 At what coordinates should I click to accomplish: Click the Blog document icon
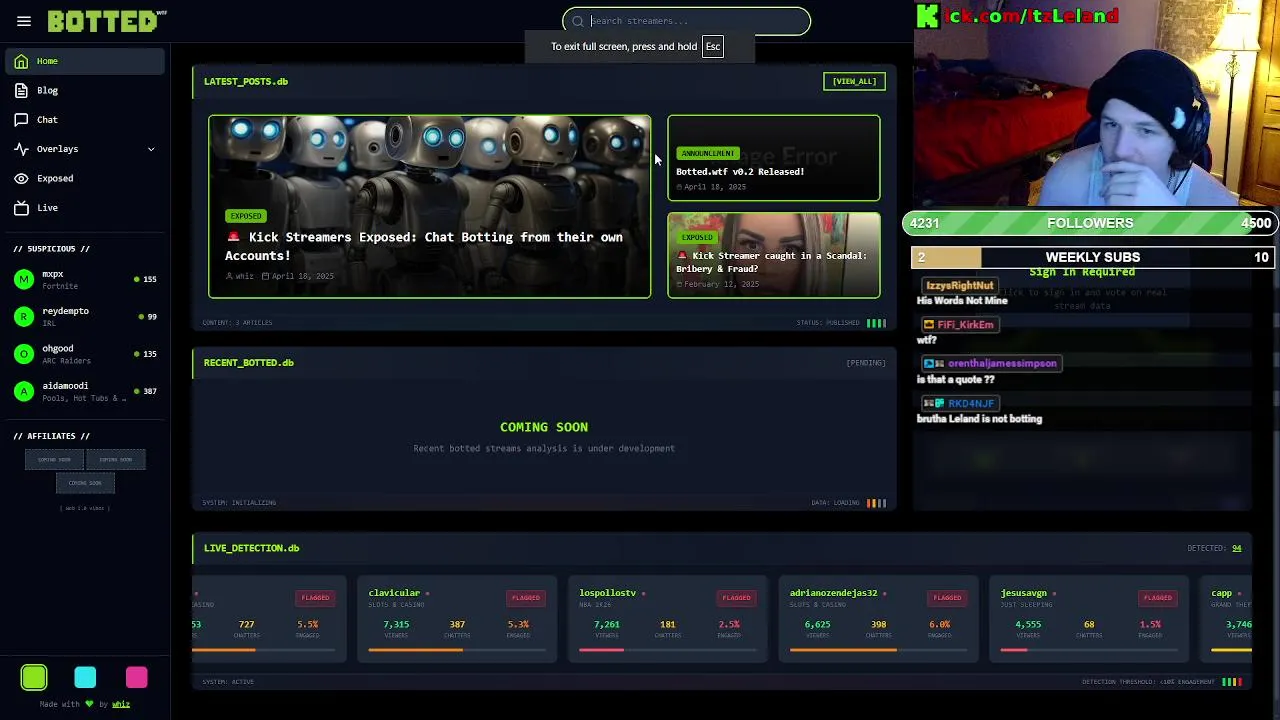(21, 90)
